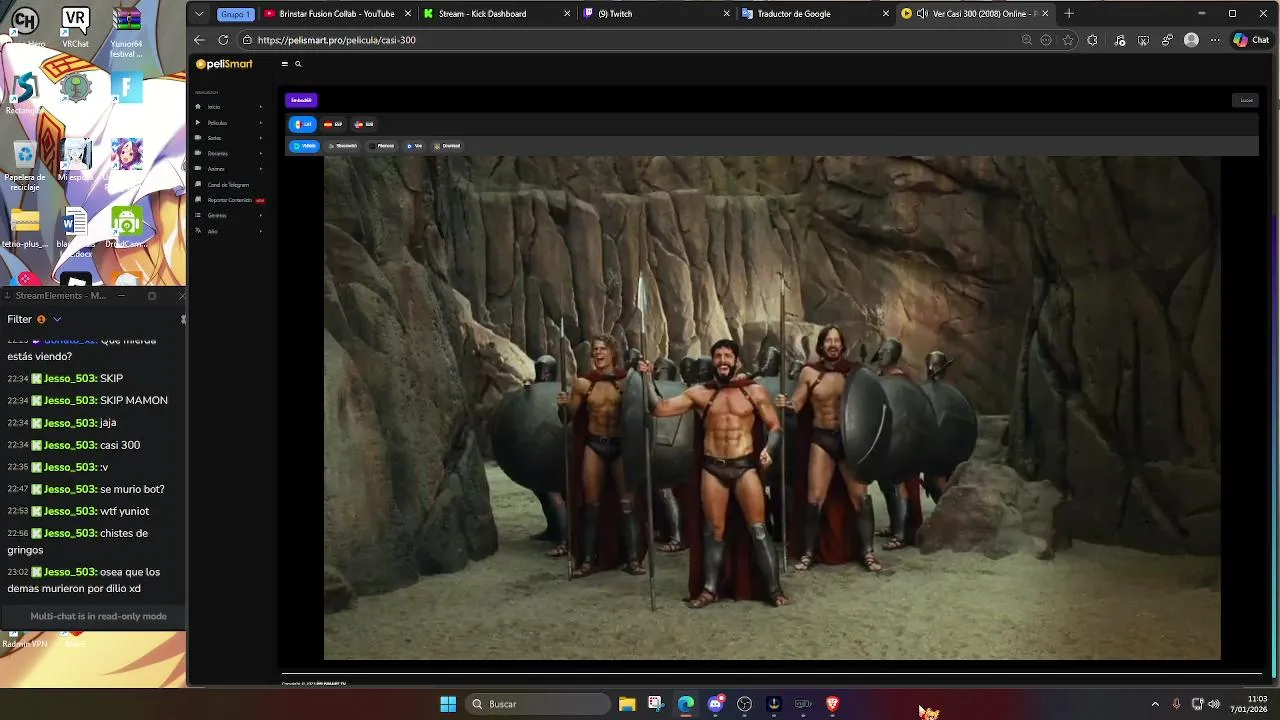Viewport: 1280px width, 720px height.
Task: Click the Grupo 1 tab group label
Action: tap(236, 14)
